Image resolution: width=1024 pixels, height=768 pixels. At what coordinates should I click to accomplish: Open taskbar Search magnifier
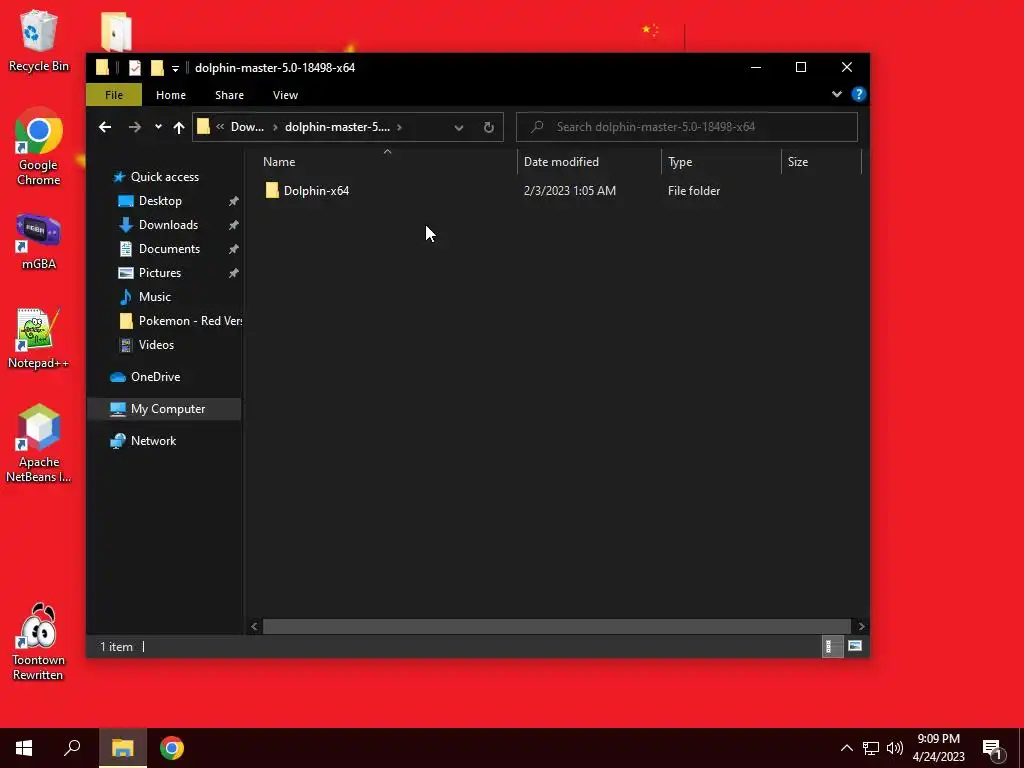coord(72,748)
